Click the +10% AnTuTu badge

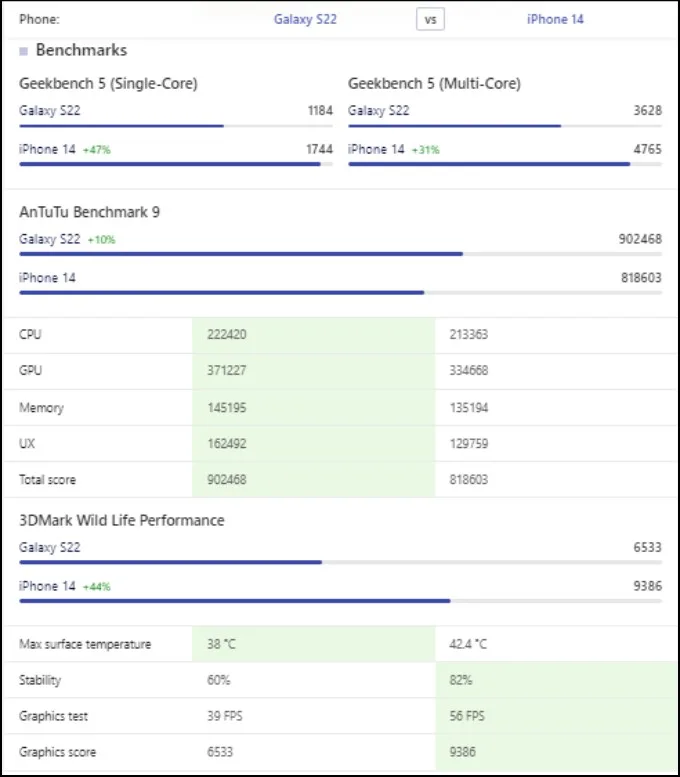pos(102,240)
